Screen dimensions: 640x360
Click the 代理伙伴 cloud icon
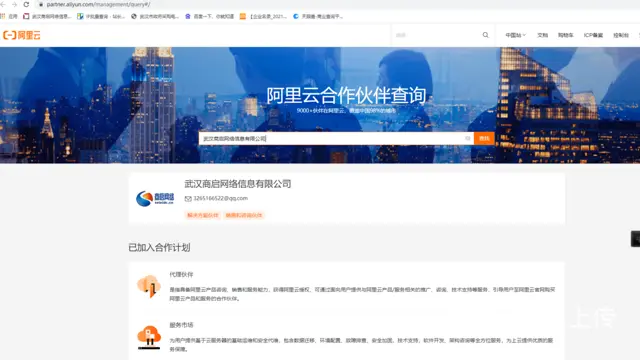coord(149,286)
